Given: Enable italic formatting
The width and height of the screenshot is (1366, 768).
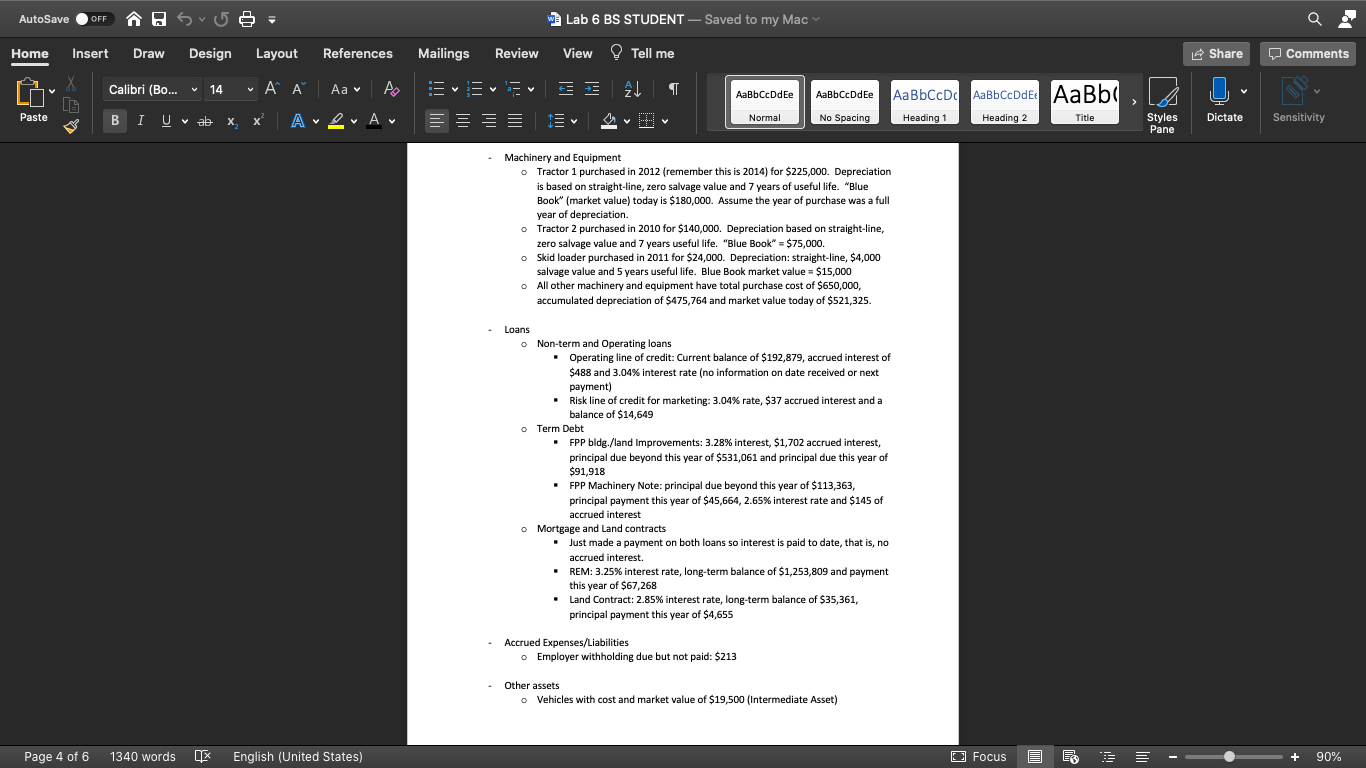Looking at the screenshot, I should (139, 121).
